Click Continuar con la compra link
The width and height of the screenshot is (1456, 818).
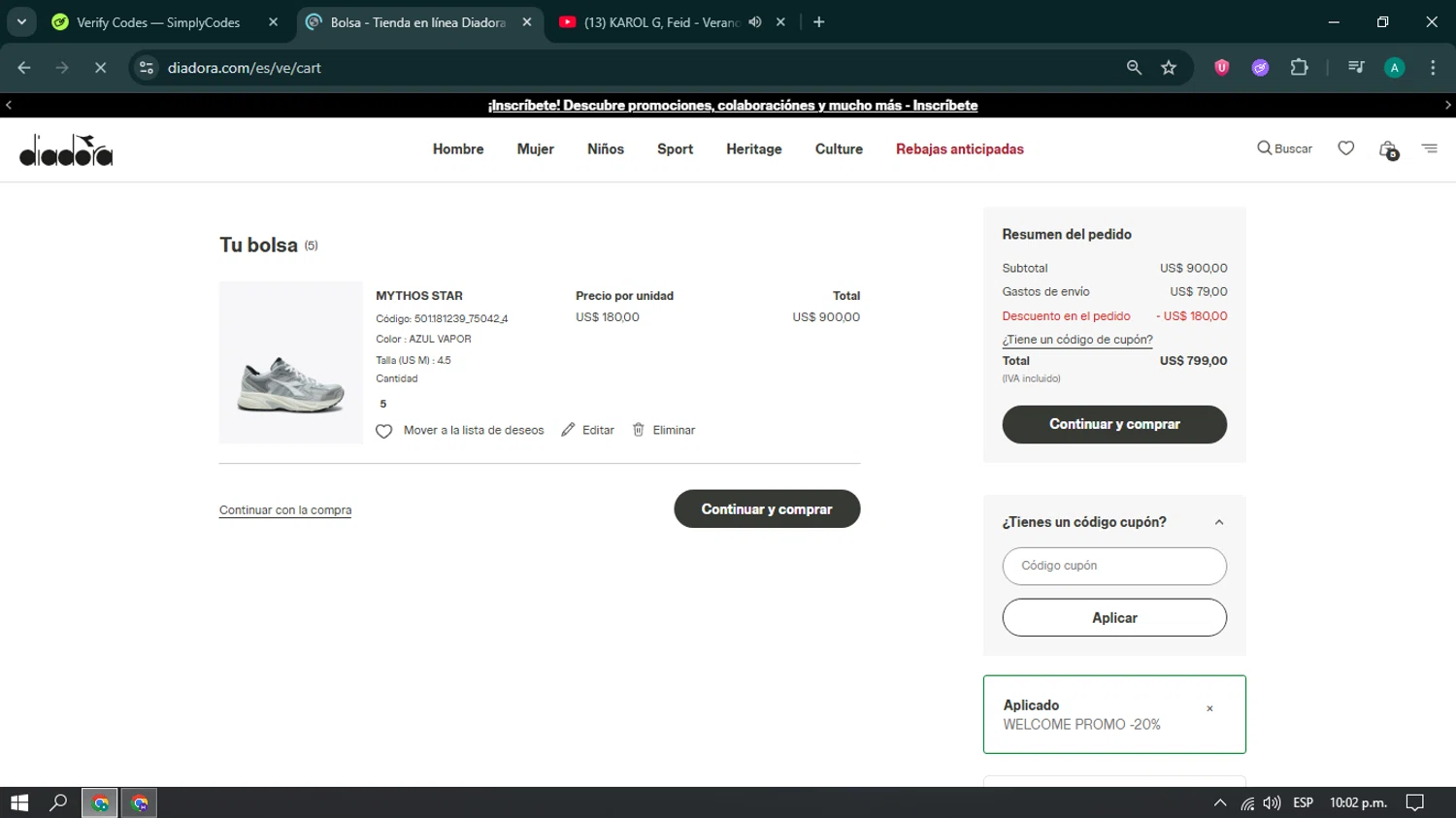[285, 510]
